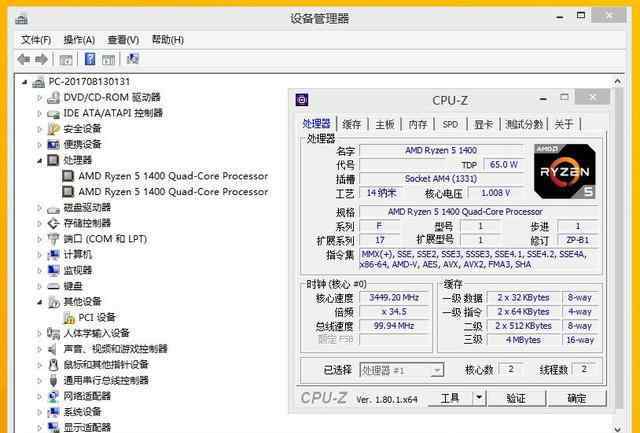640x433 pixels.
Task: Click the 插槽 value Socket AM4 (1331)
Action: coord(441,179)
